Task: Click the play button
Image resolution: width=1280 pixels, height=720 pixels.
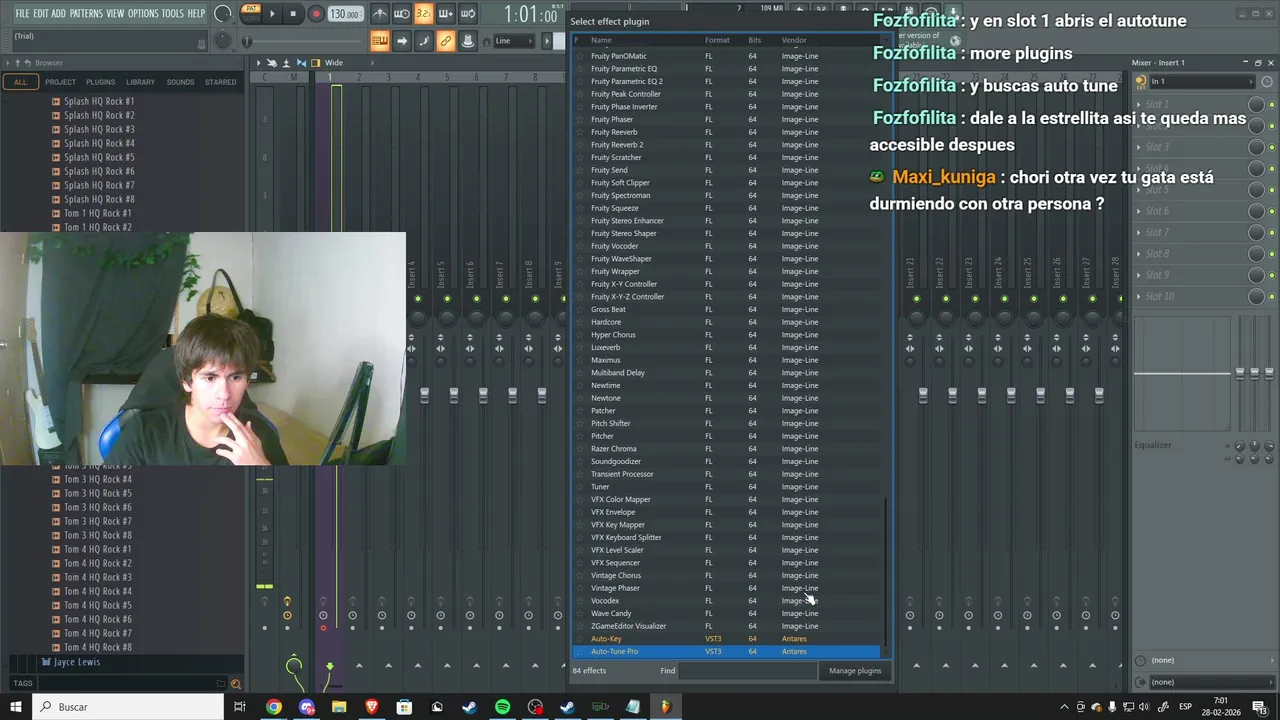Action: coord(272,14)
